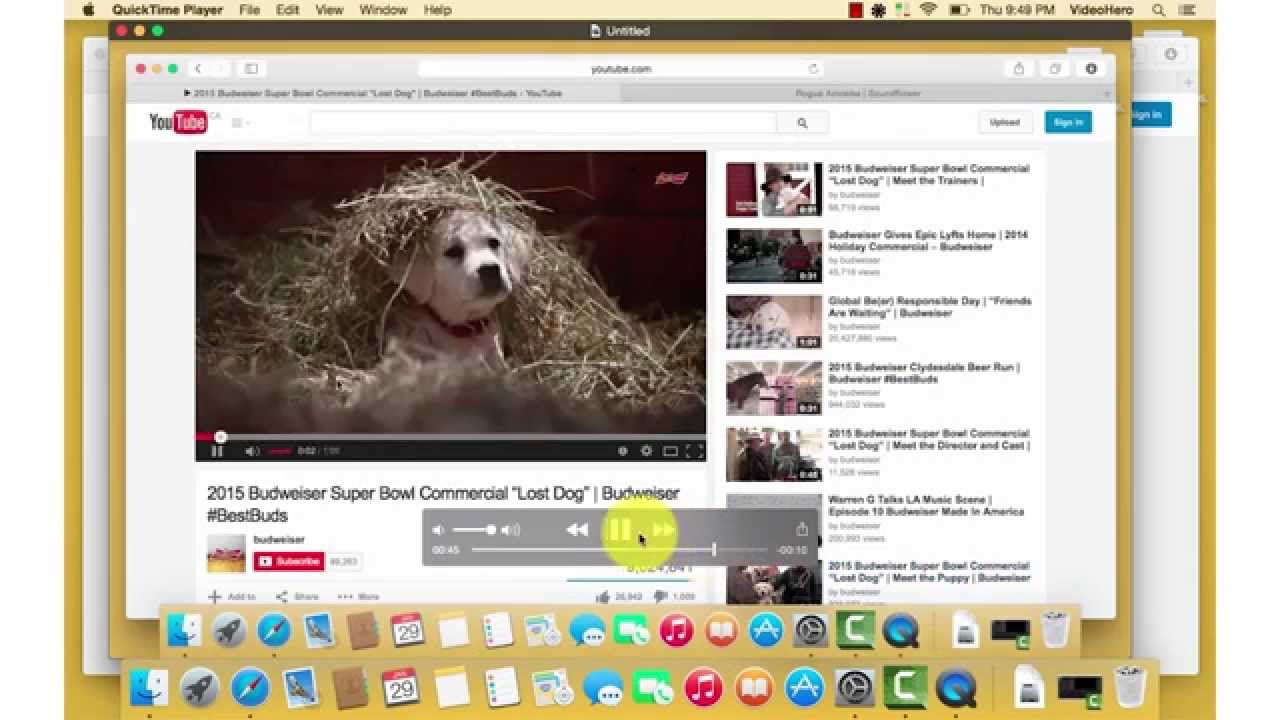Open Finder from the bottom-most Dock
Screen dimensions: 1280x720
click(149, 688)
